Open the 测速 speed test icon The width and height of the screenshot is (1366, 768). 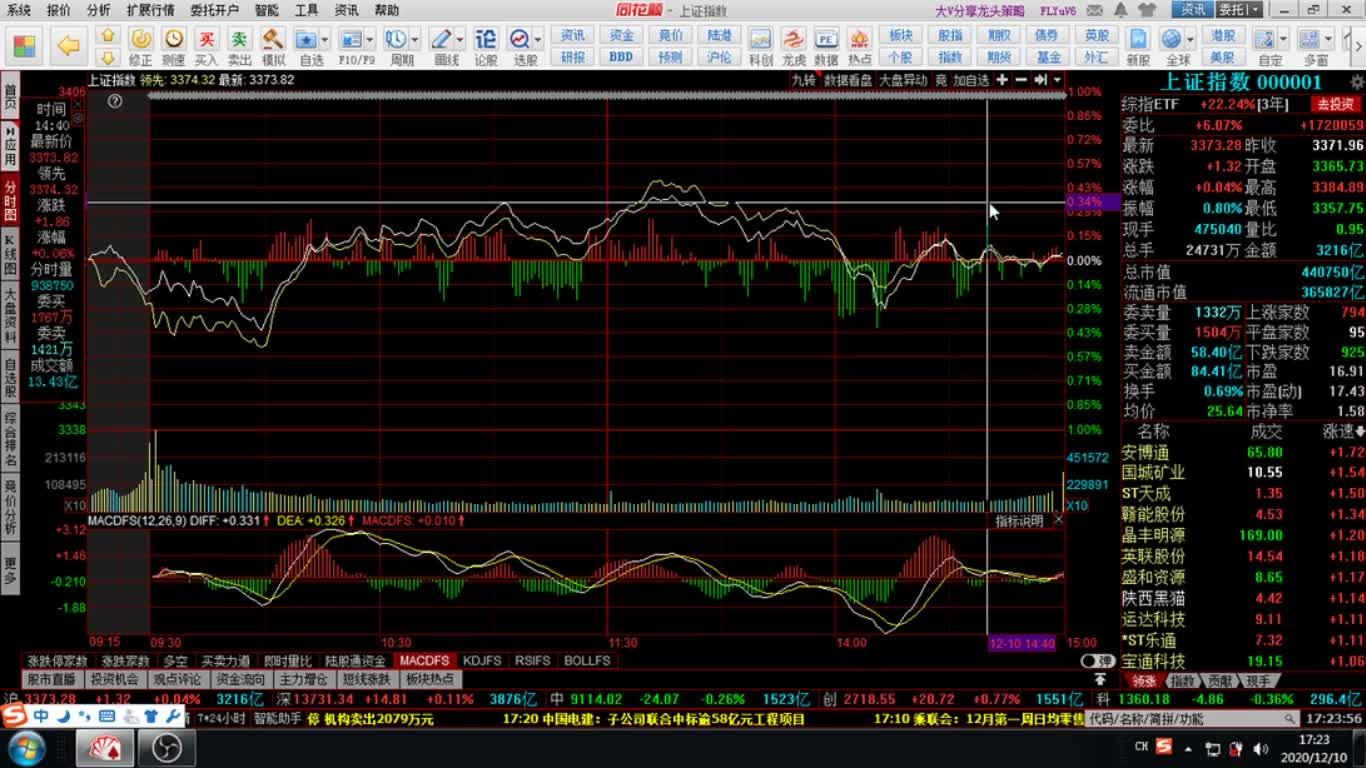[174, 39]
